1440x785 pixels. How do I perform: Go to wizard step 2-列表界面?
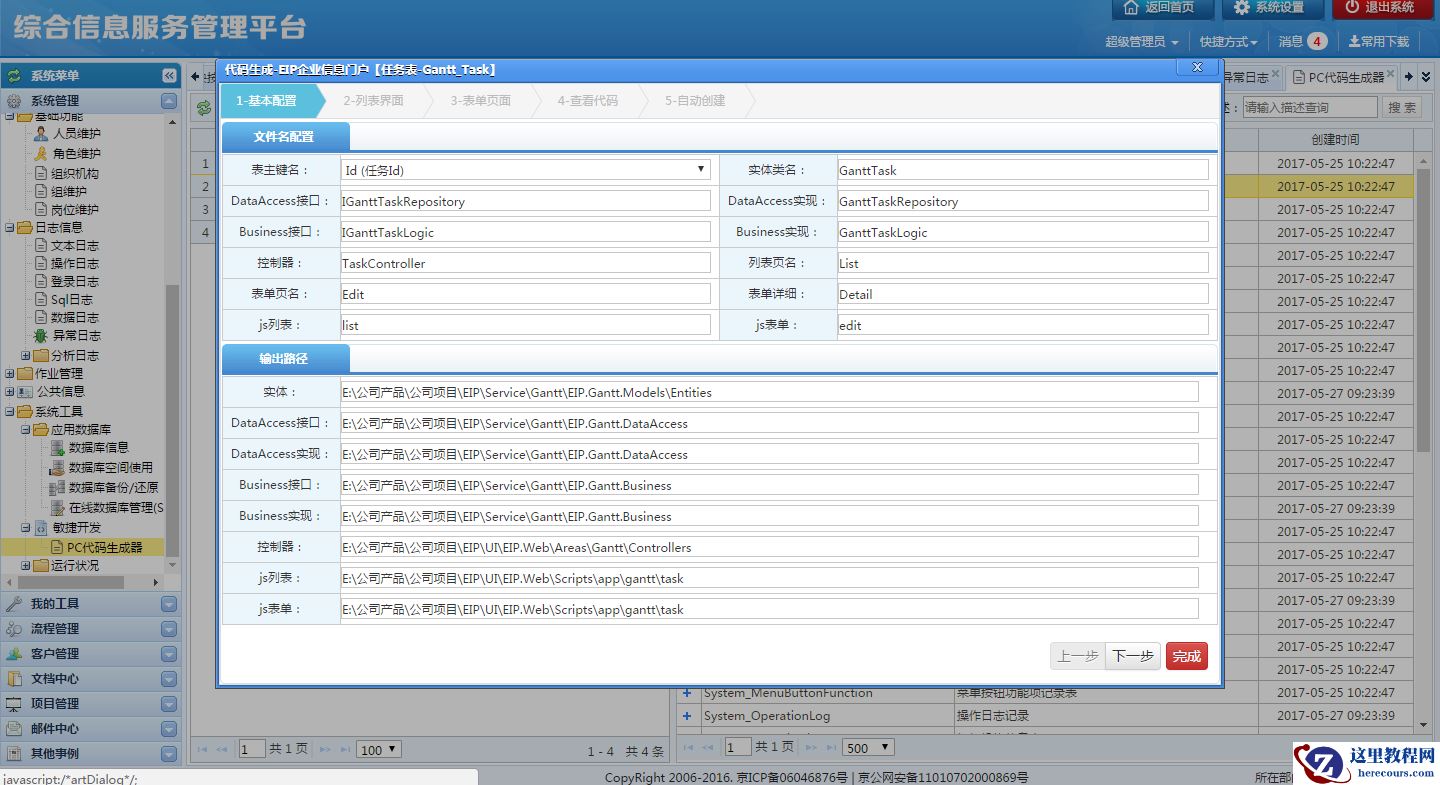click(373, 101)
